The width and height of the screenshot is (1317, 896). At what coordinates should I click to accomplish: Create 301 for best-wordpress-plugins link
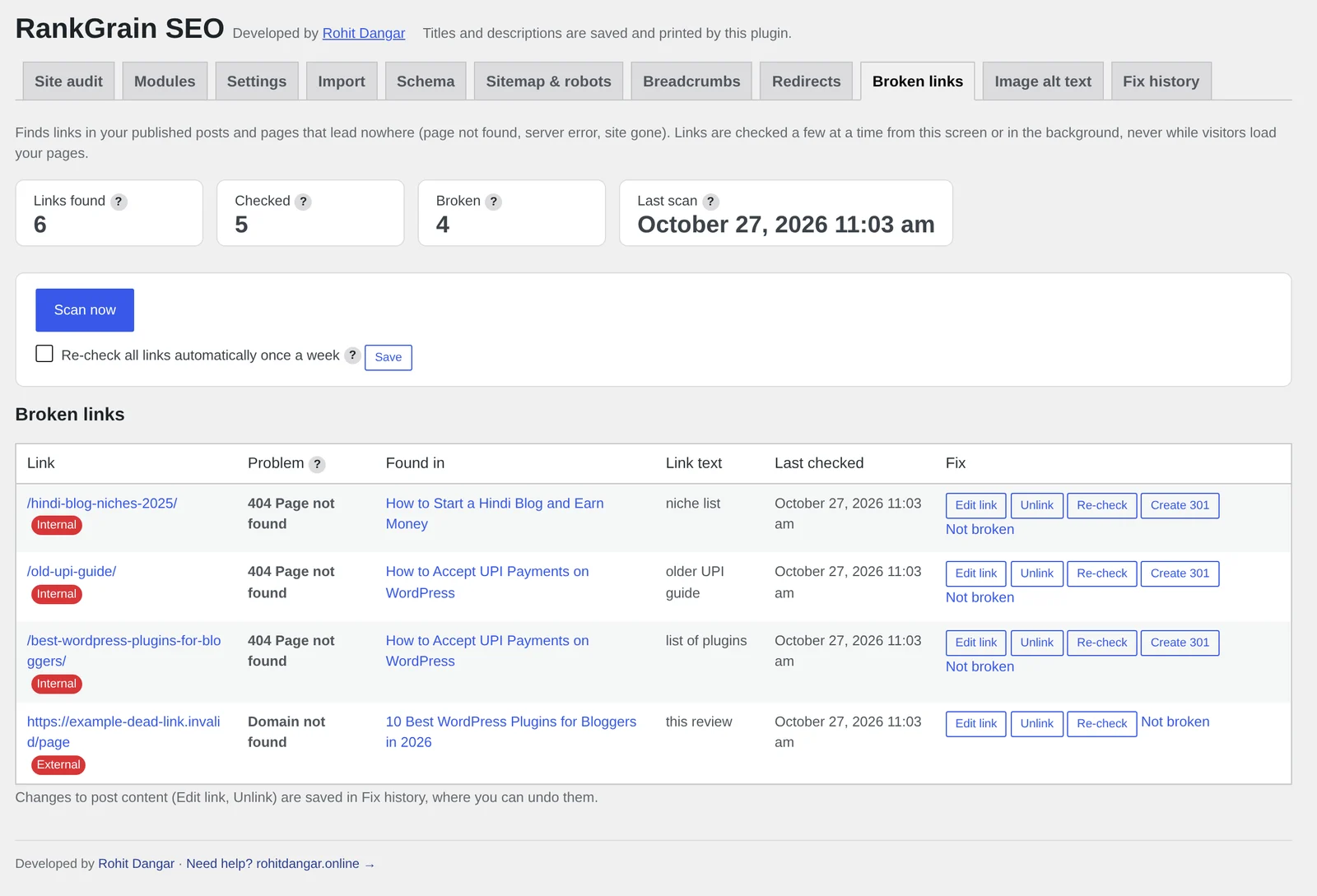point(1180,643)
